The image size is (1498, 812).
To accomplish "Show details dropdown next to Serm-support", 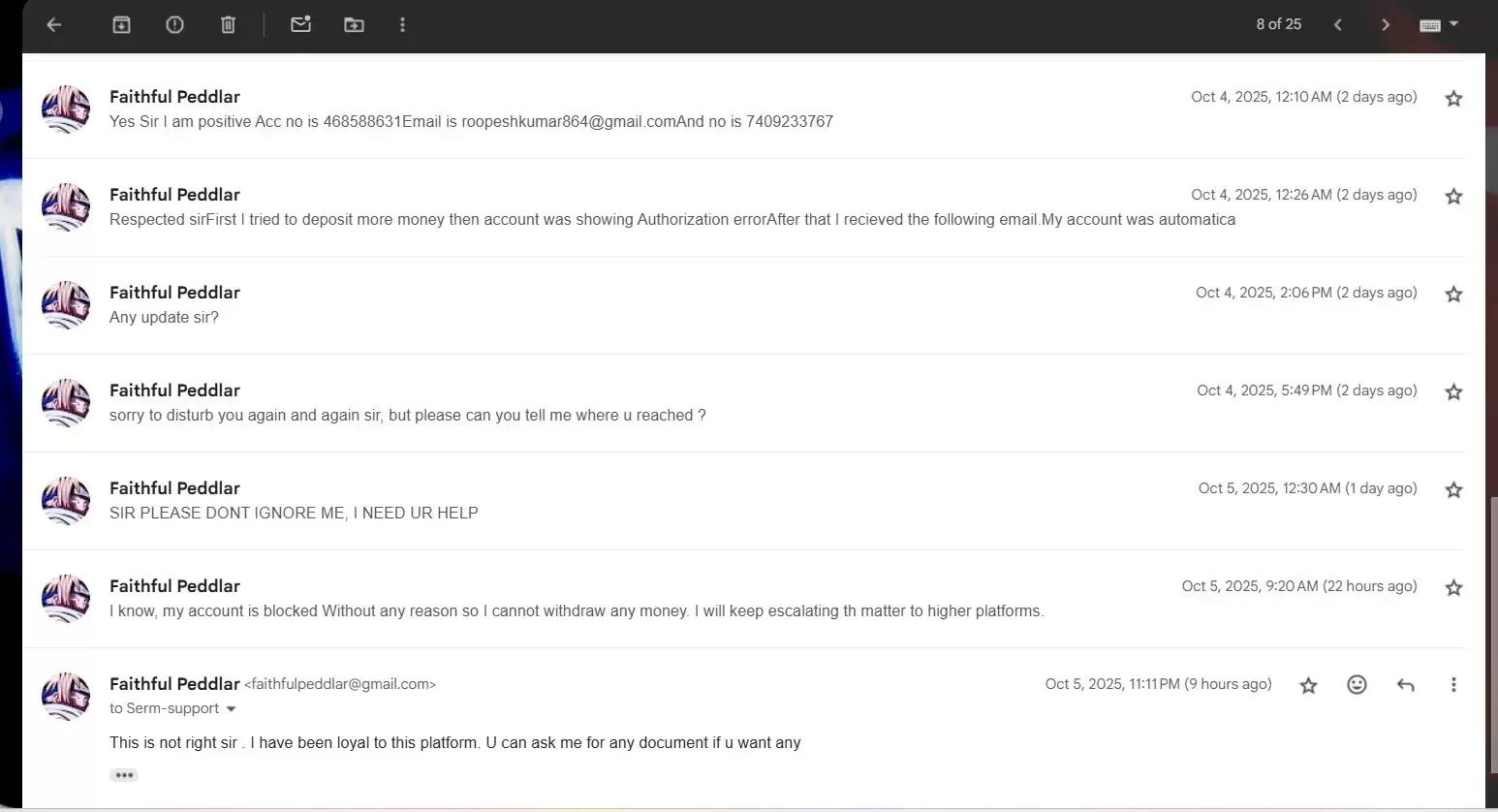I will (231, 709).
